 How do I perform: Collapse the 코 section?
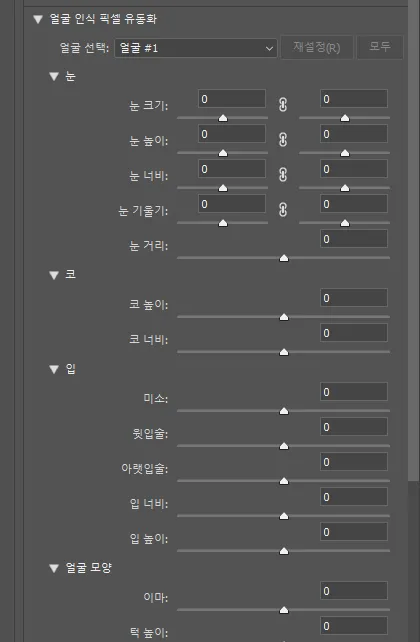click(54, 275)
